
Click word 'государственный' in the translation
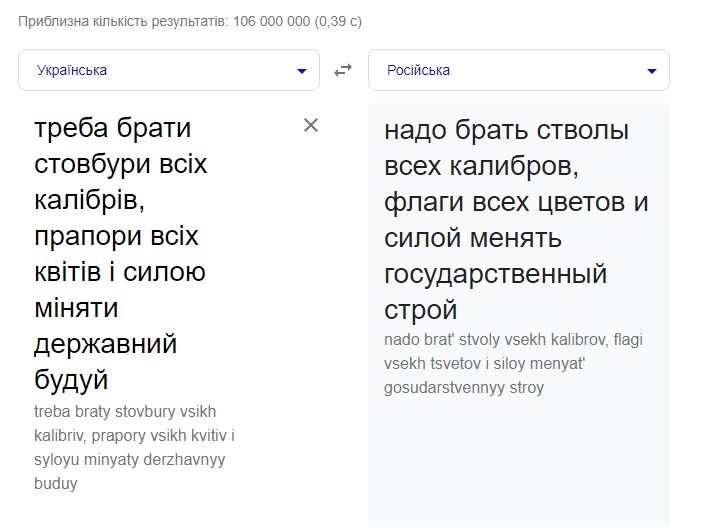(x=495, y=274)
